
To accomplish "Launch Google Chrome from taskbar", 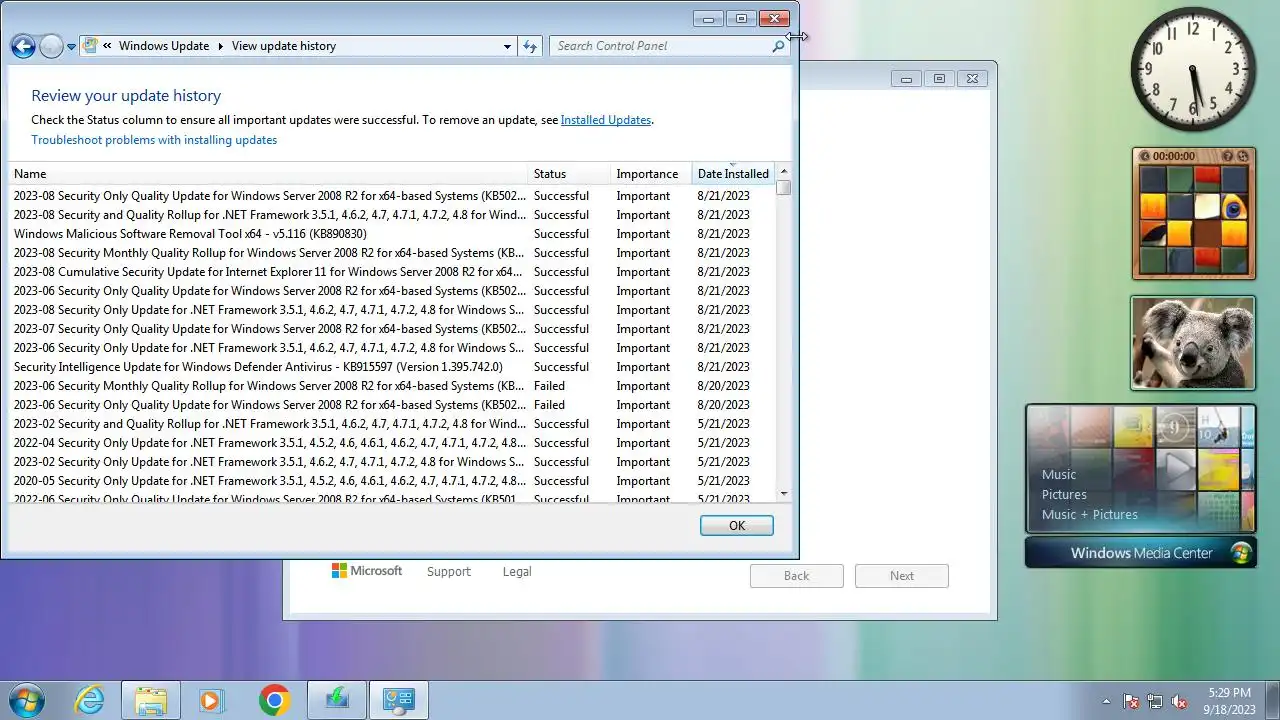I will pyautogui.click(x=274, y=700).
